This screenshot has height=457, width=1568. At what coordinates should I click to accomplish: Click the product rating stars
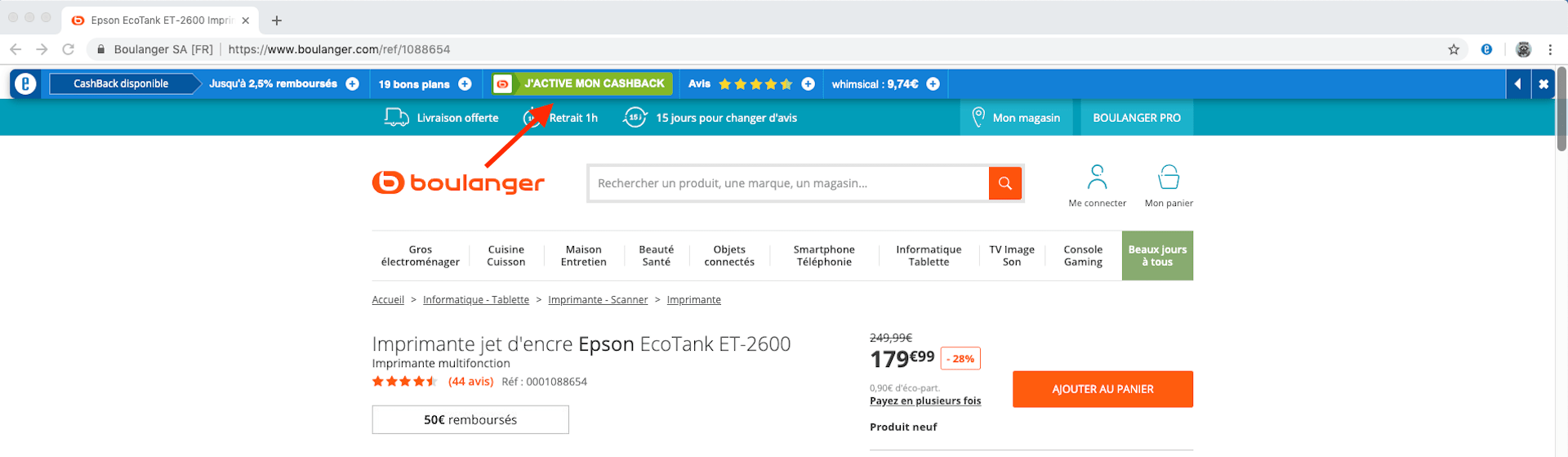tap(405, 382)
